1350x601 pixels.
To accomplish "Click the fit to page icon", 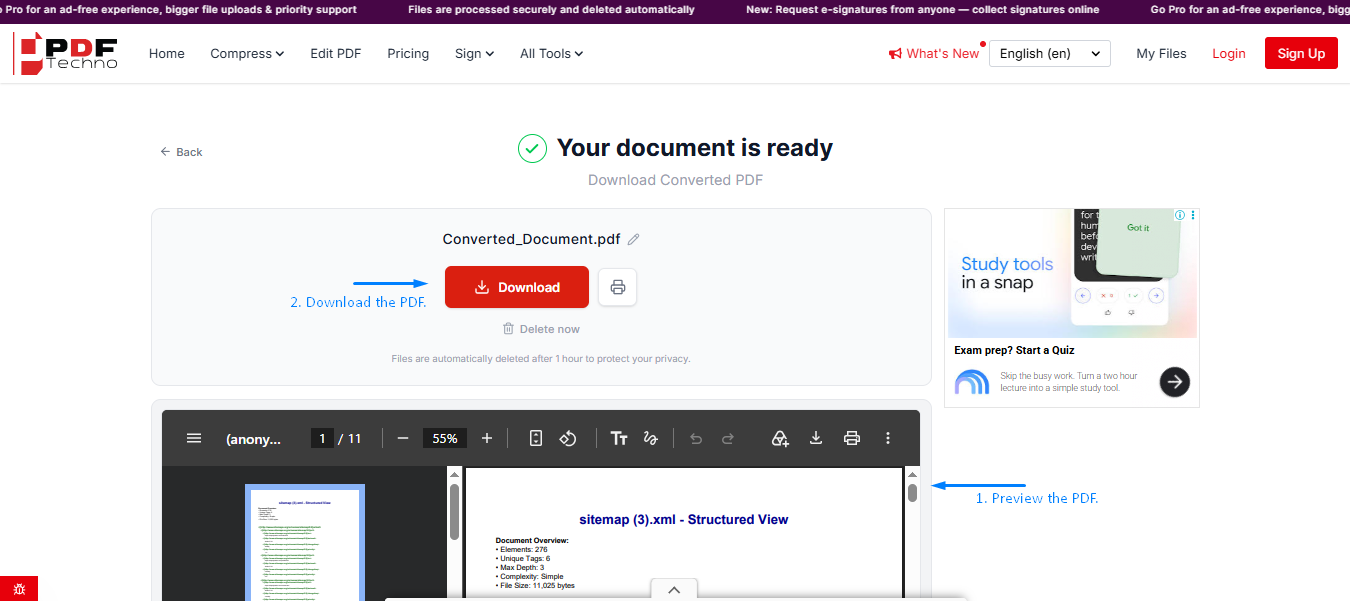I will 536,438.
